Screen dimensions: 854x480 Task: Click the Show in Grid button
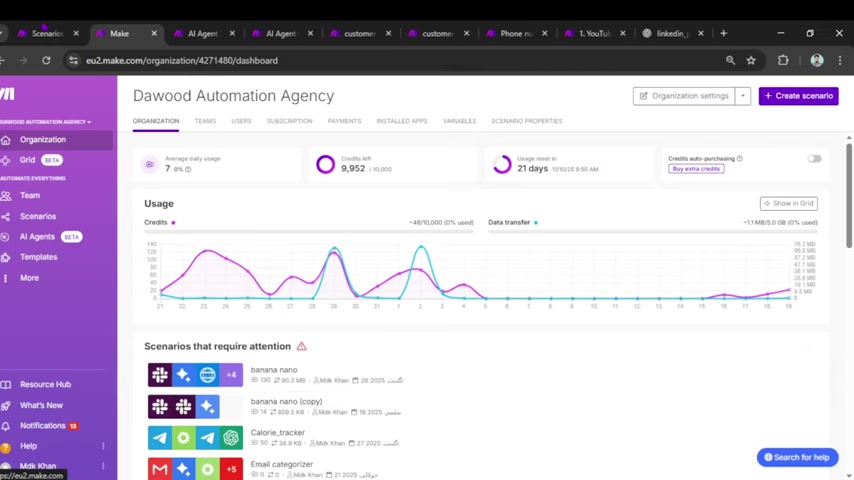point(789,203)
